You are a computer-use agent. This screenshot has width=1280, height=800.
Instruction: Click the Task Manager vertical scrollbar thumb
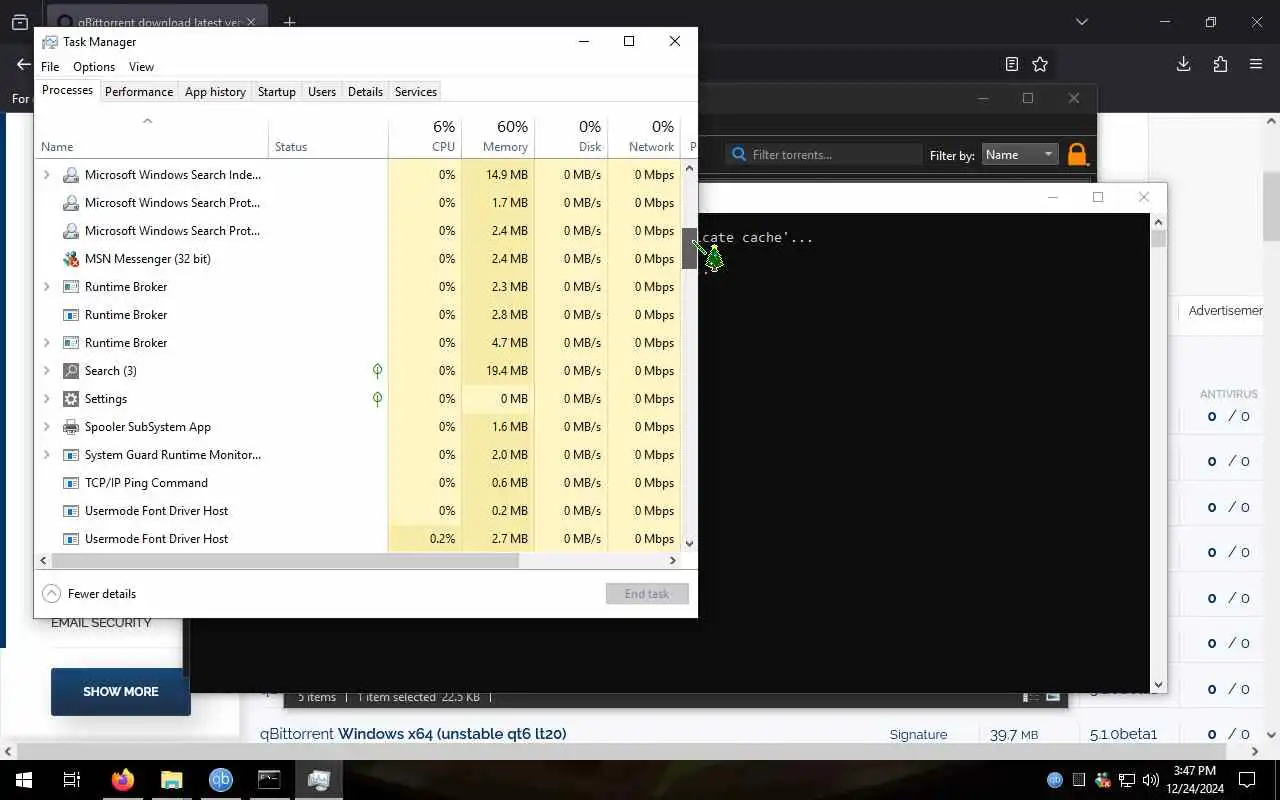click(x=689, y=249)
